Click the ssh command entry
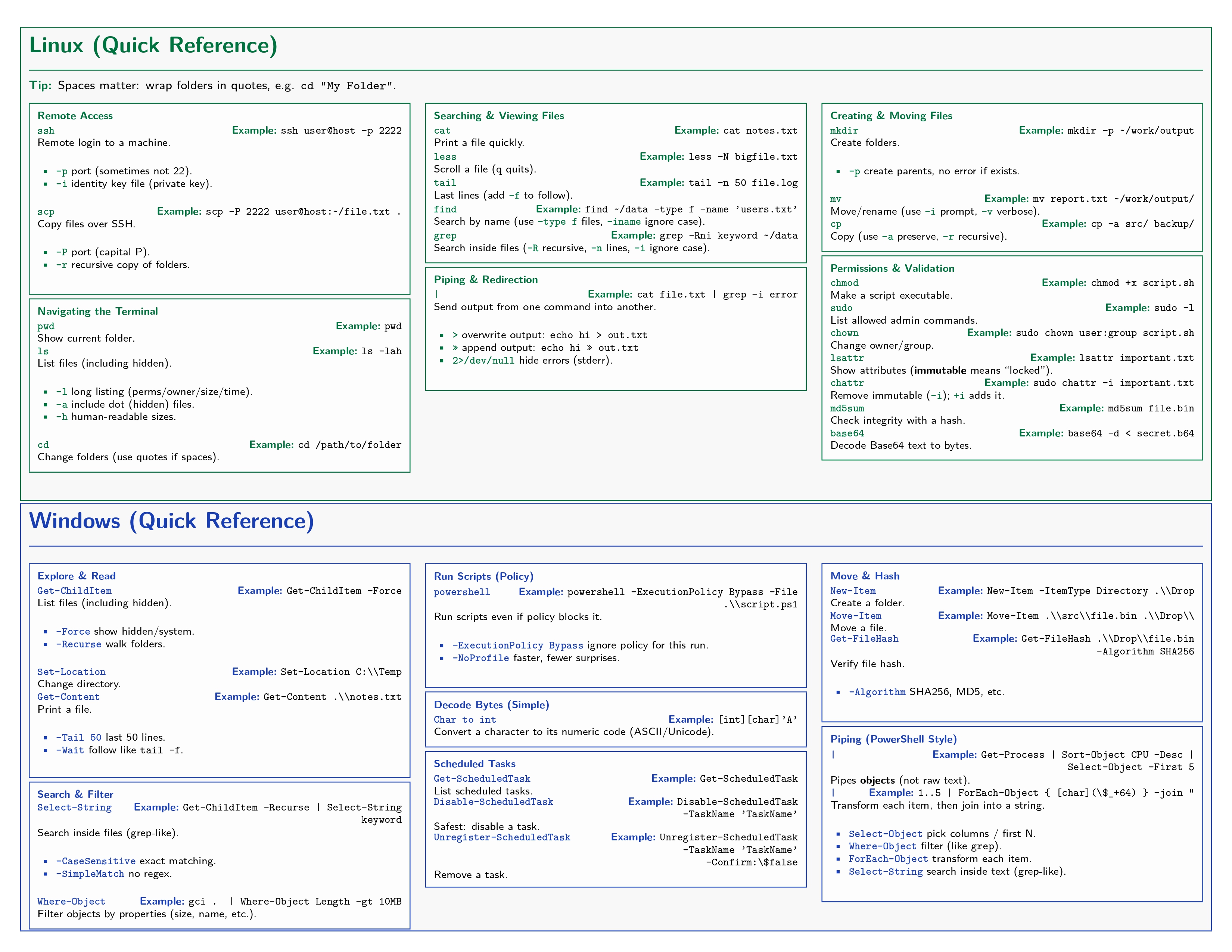 click(x=46, y=130)
